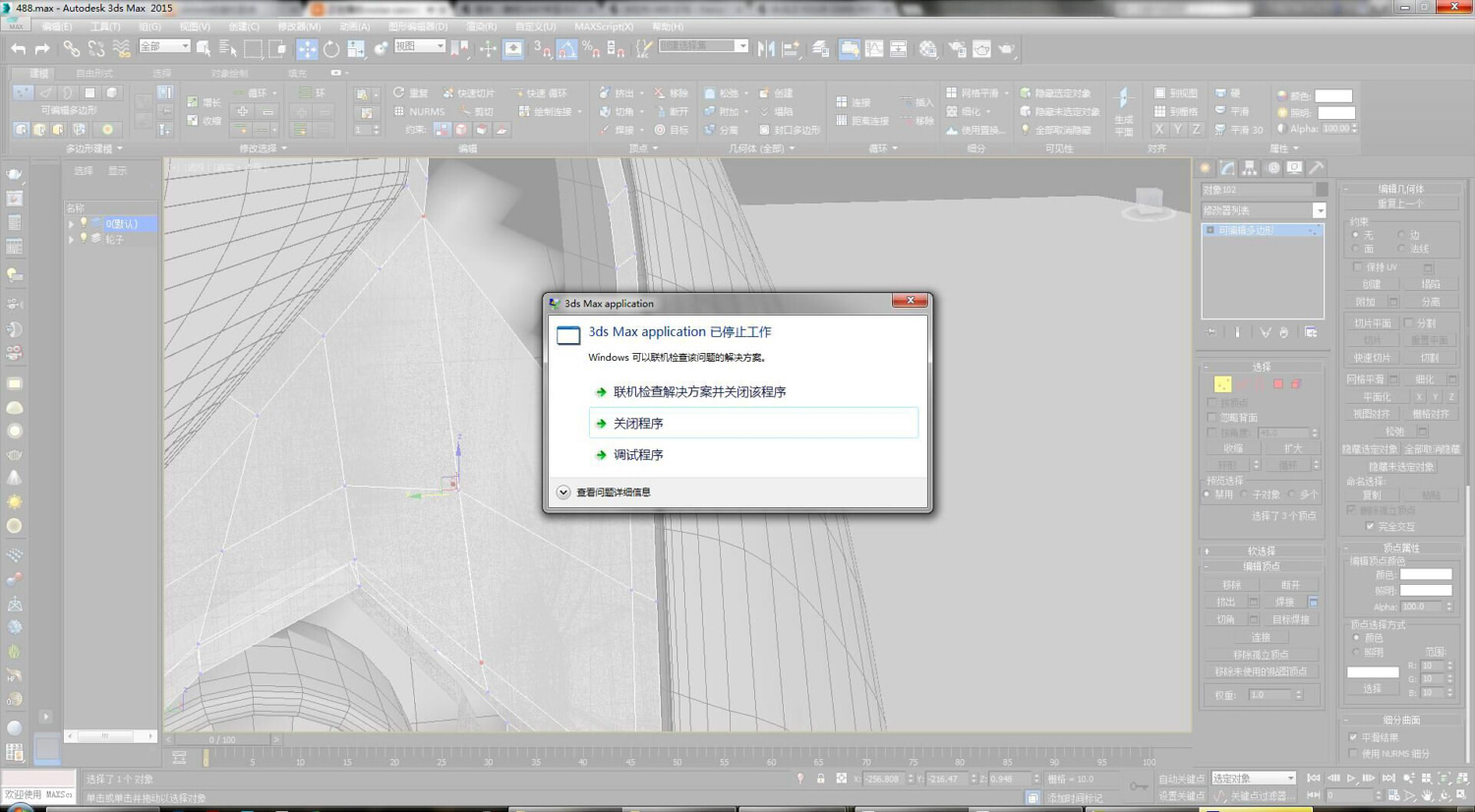Toggle the Ignore Backfacing checkbox
Image resolution: width=1475 pixels, height=812 pixels.
(x=1212, y=418)
